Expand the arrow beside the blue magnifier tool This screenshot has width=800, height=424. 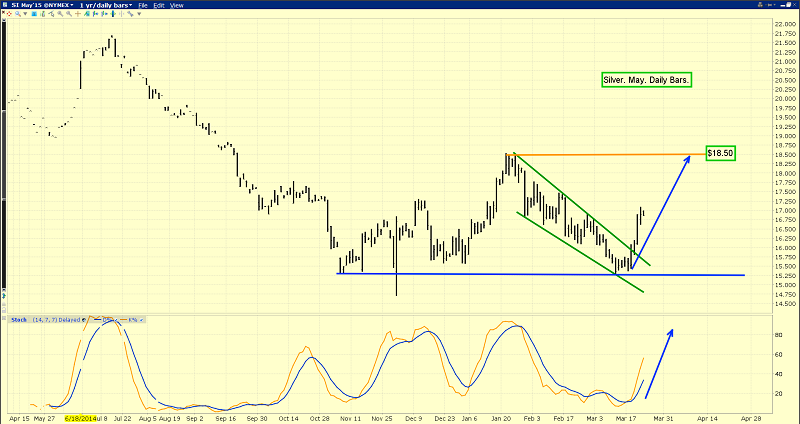25,14
